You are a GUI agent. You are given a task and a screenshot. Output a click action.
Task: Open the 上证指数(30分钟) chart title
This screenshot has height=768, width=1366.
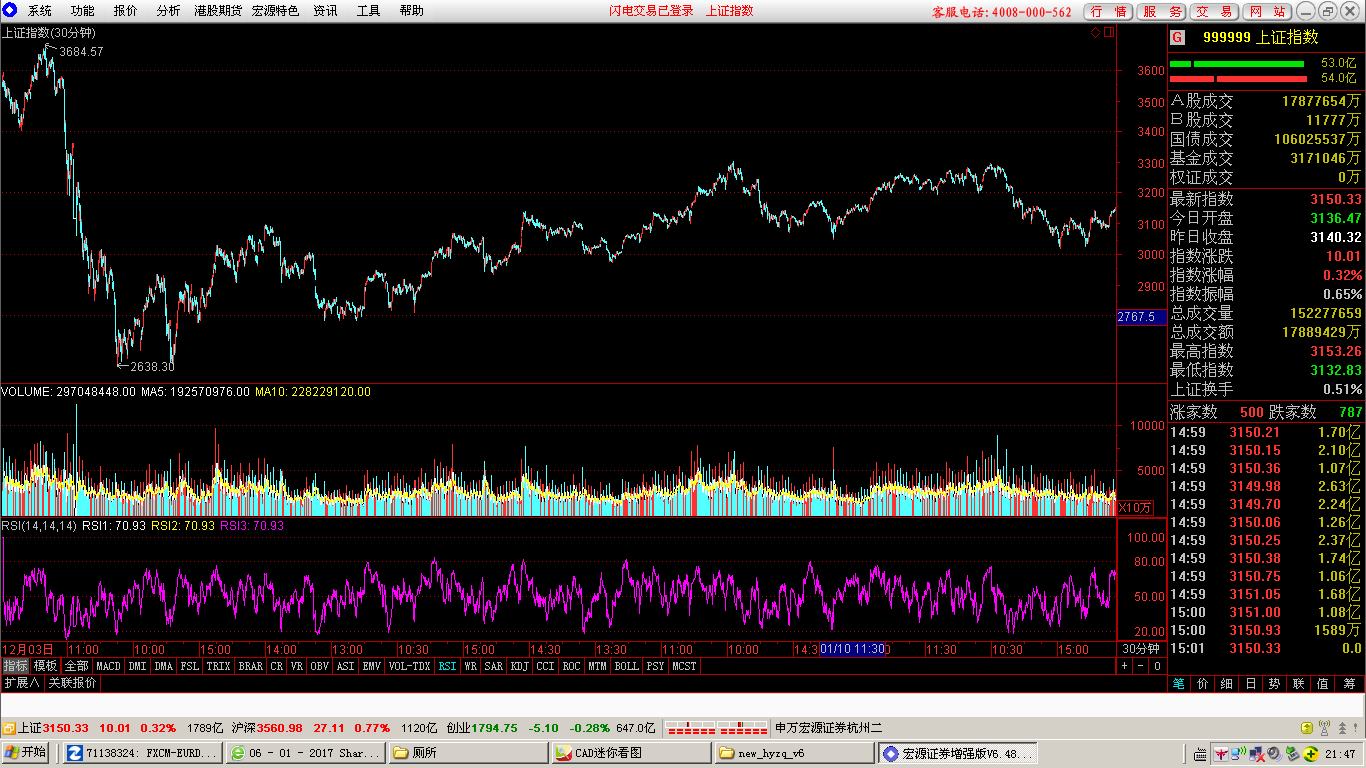point(48,32)
